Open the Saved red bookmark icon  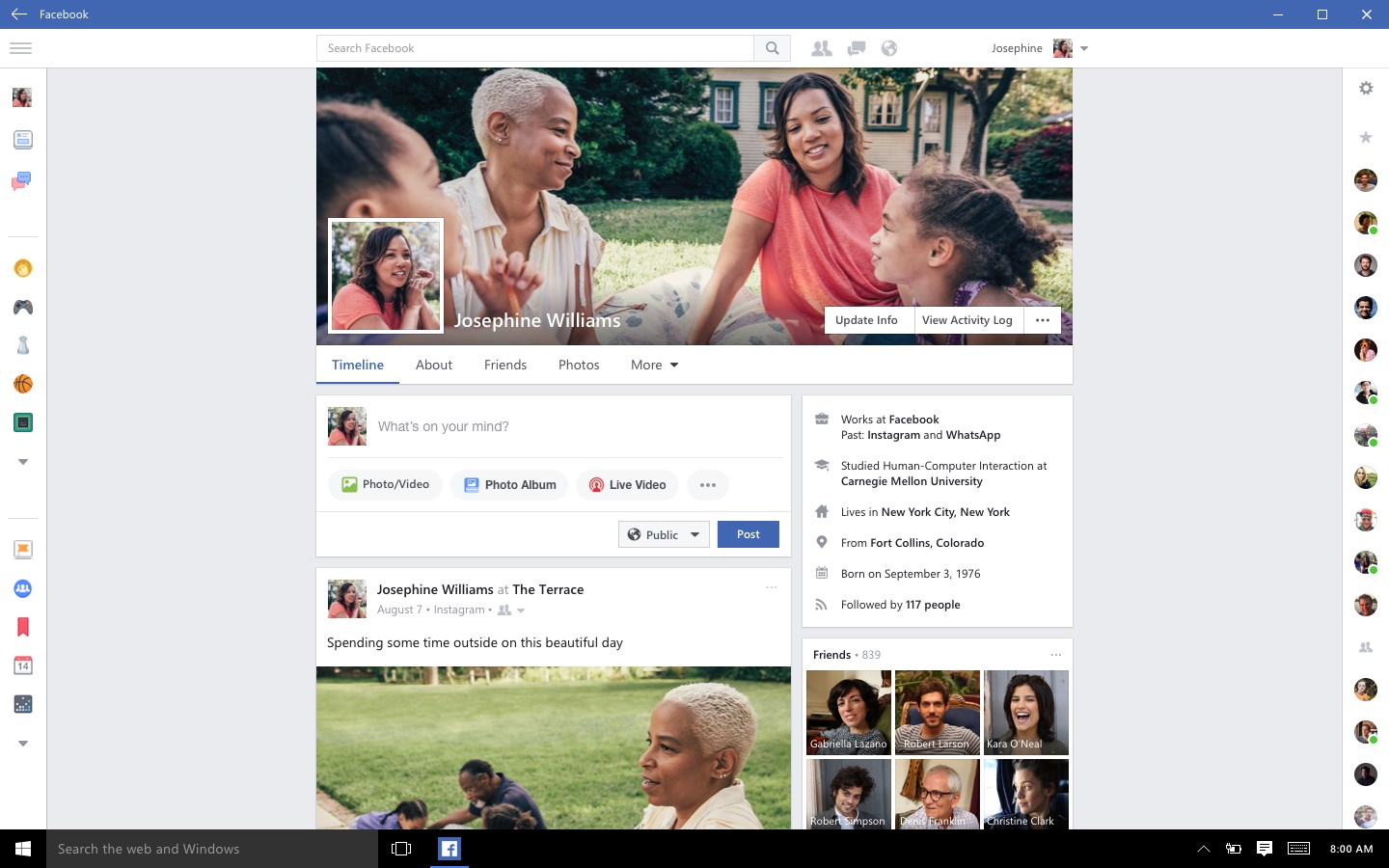tap(23, 627)
